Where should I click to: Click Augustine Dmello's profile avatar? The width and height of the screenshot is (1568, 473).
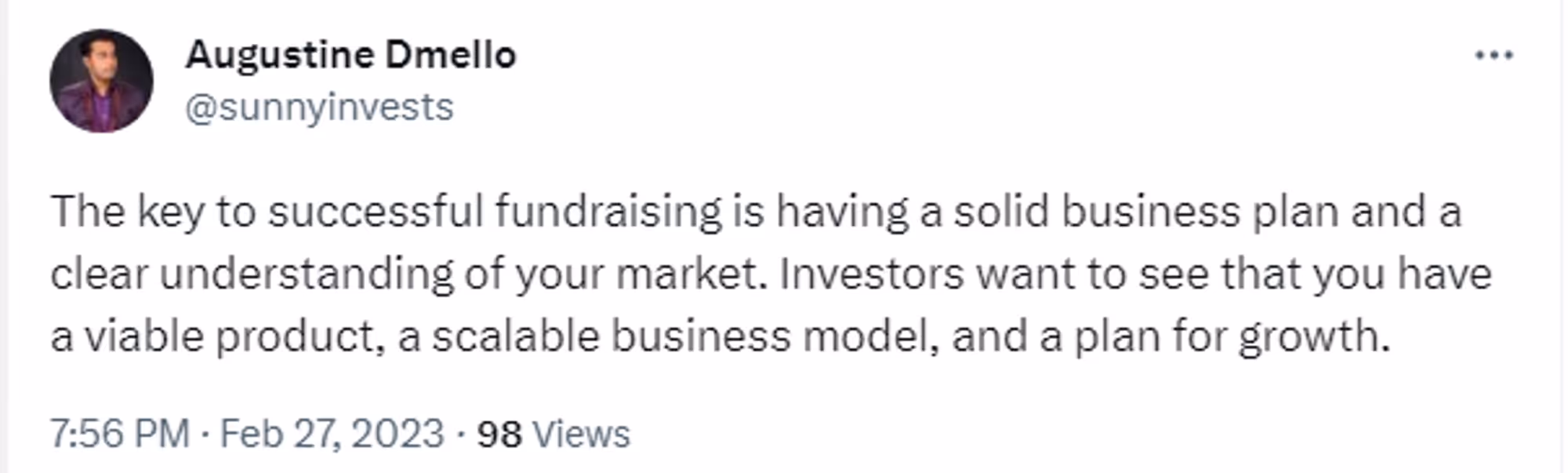(101, 81)
